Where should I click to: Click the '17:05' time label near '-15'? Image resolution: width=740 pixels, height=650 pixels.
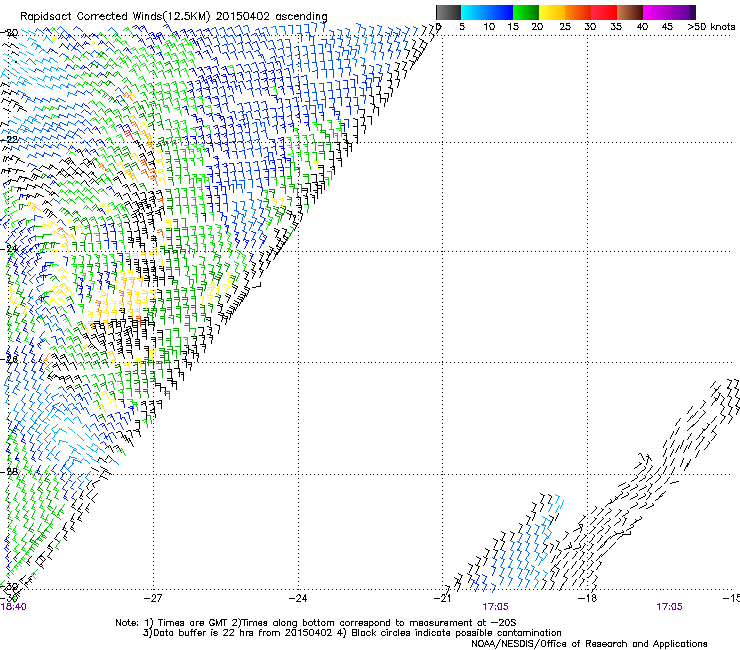669,607
